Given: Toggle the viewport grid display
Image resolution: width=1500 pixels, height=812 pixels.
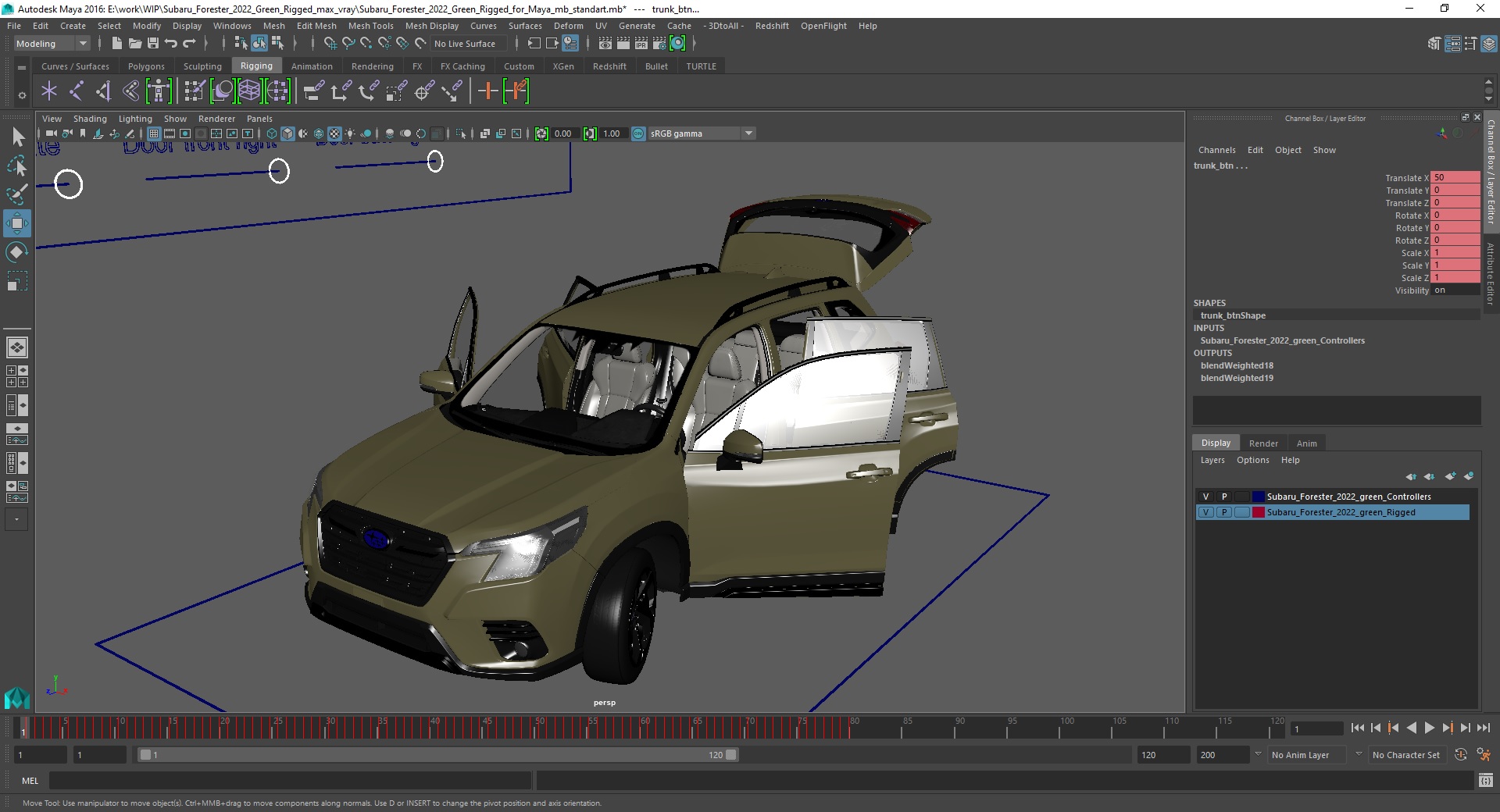Looking at the screenshot, I should (x=154, y=134).
